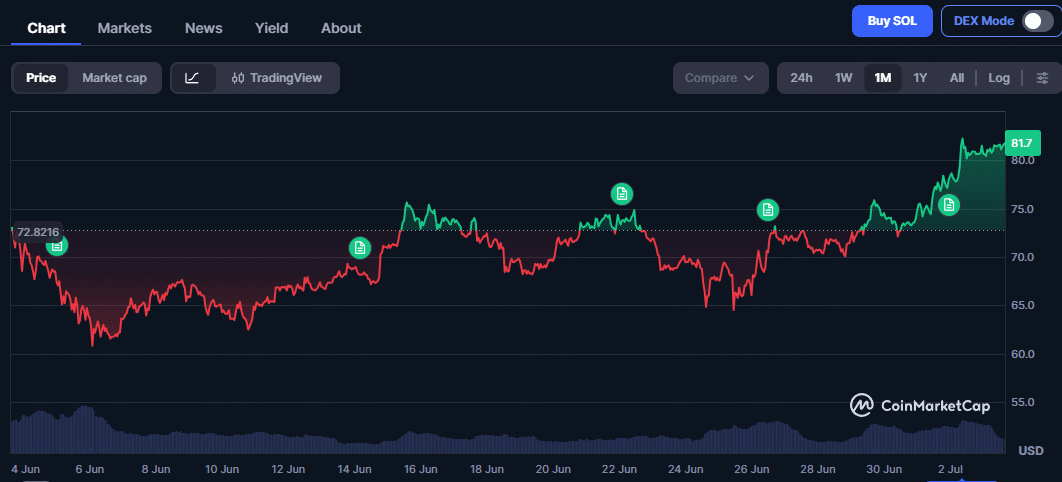The height and width of the screenshot is (482, 1062).
Task: Open the News tab
Action: click(x=204, y=28)
